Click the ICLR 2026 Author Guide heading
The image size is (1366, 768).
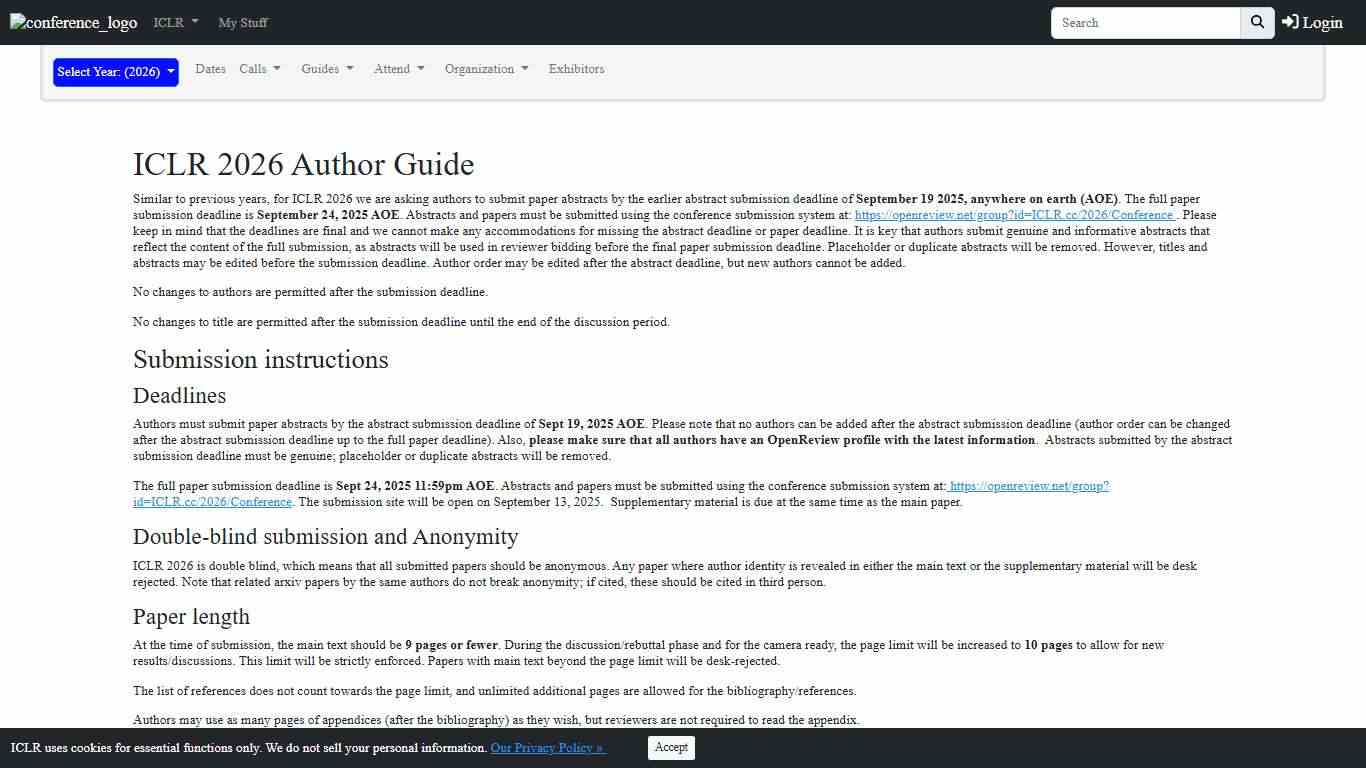pos(303,164)
